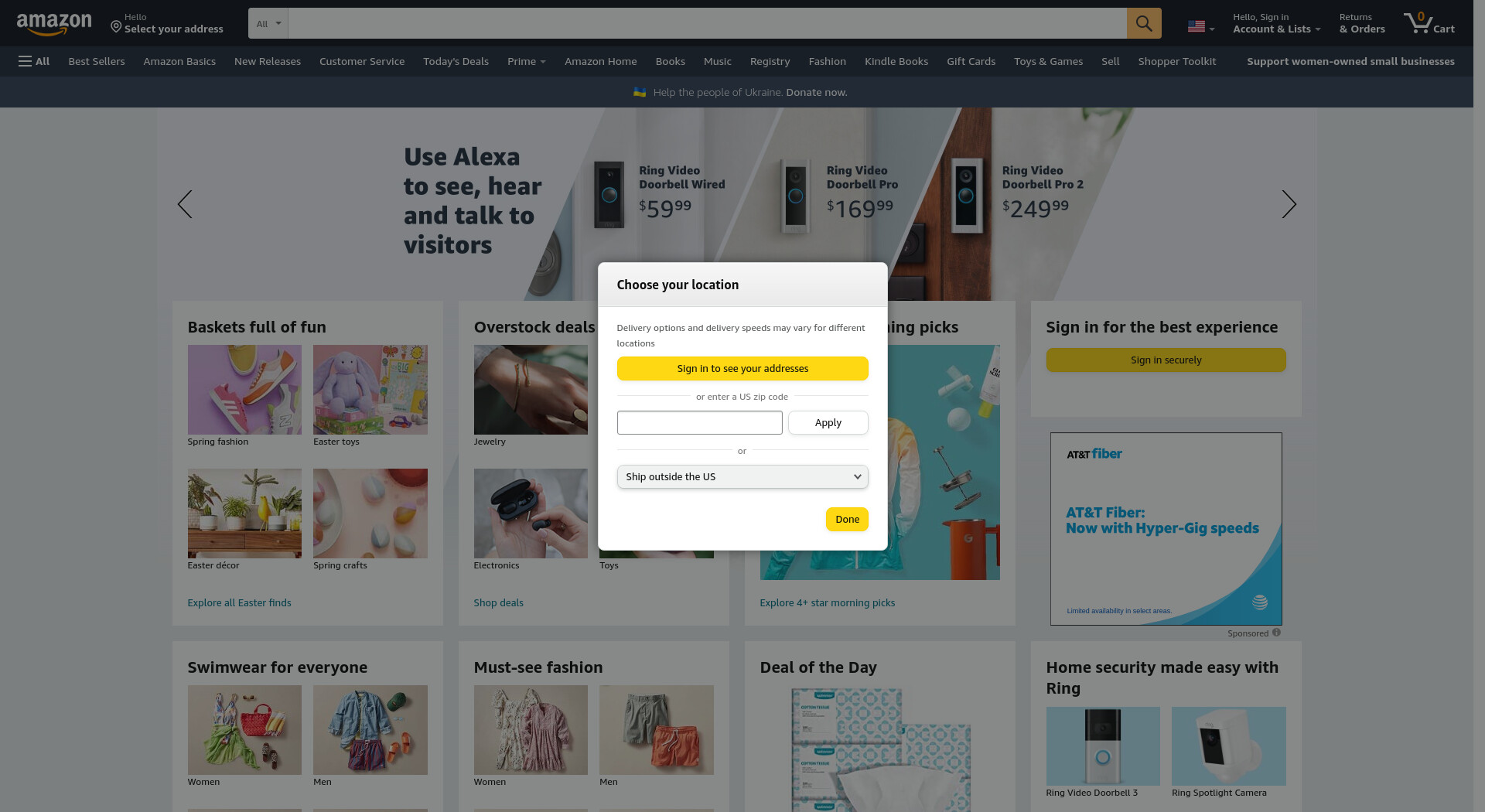
Task: Open Amazon Basics nav item
Action: pyautogui.click(x=179, y=61)
